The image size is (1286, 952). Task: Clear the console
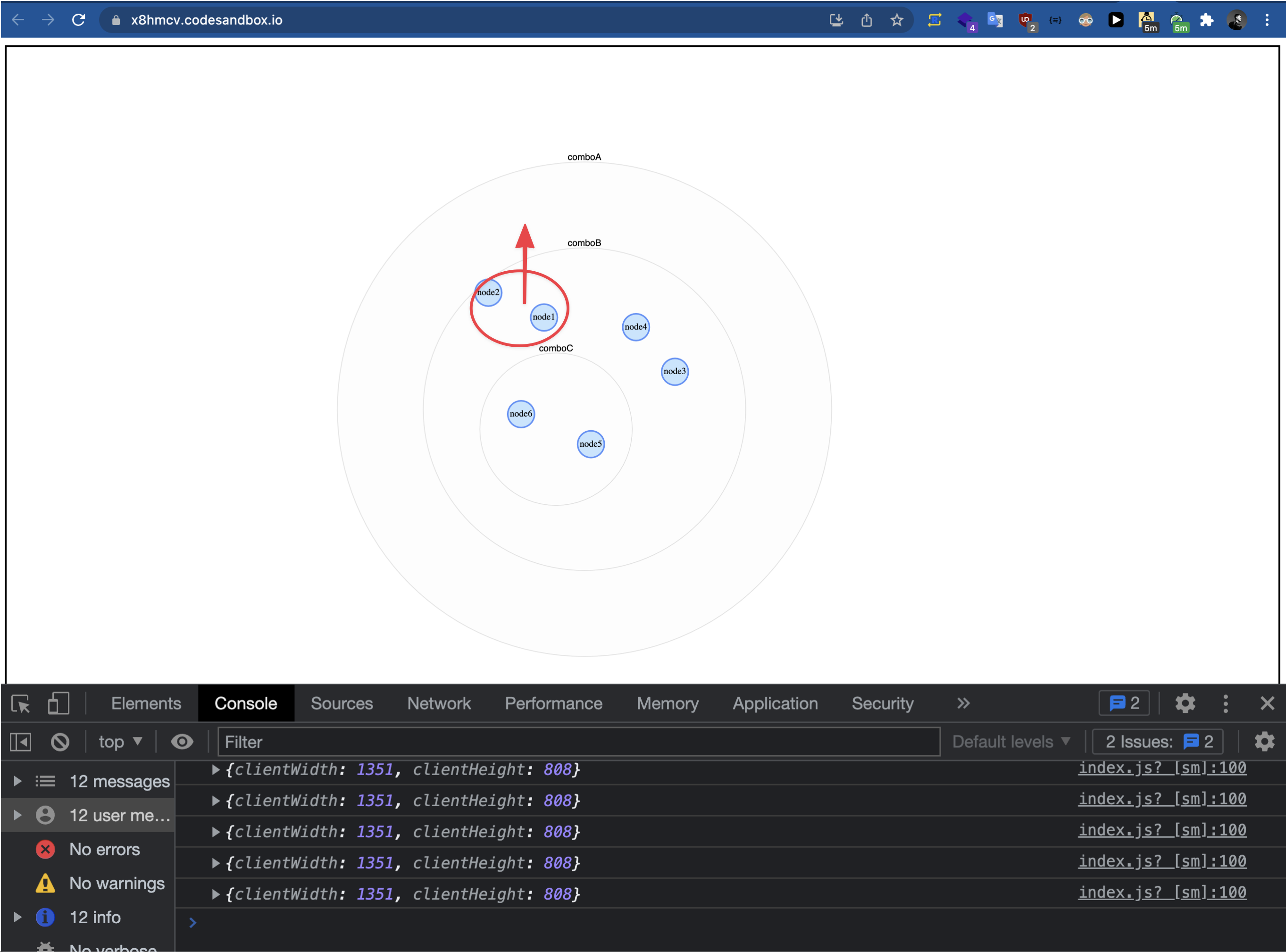[60, 742]
